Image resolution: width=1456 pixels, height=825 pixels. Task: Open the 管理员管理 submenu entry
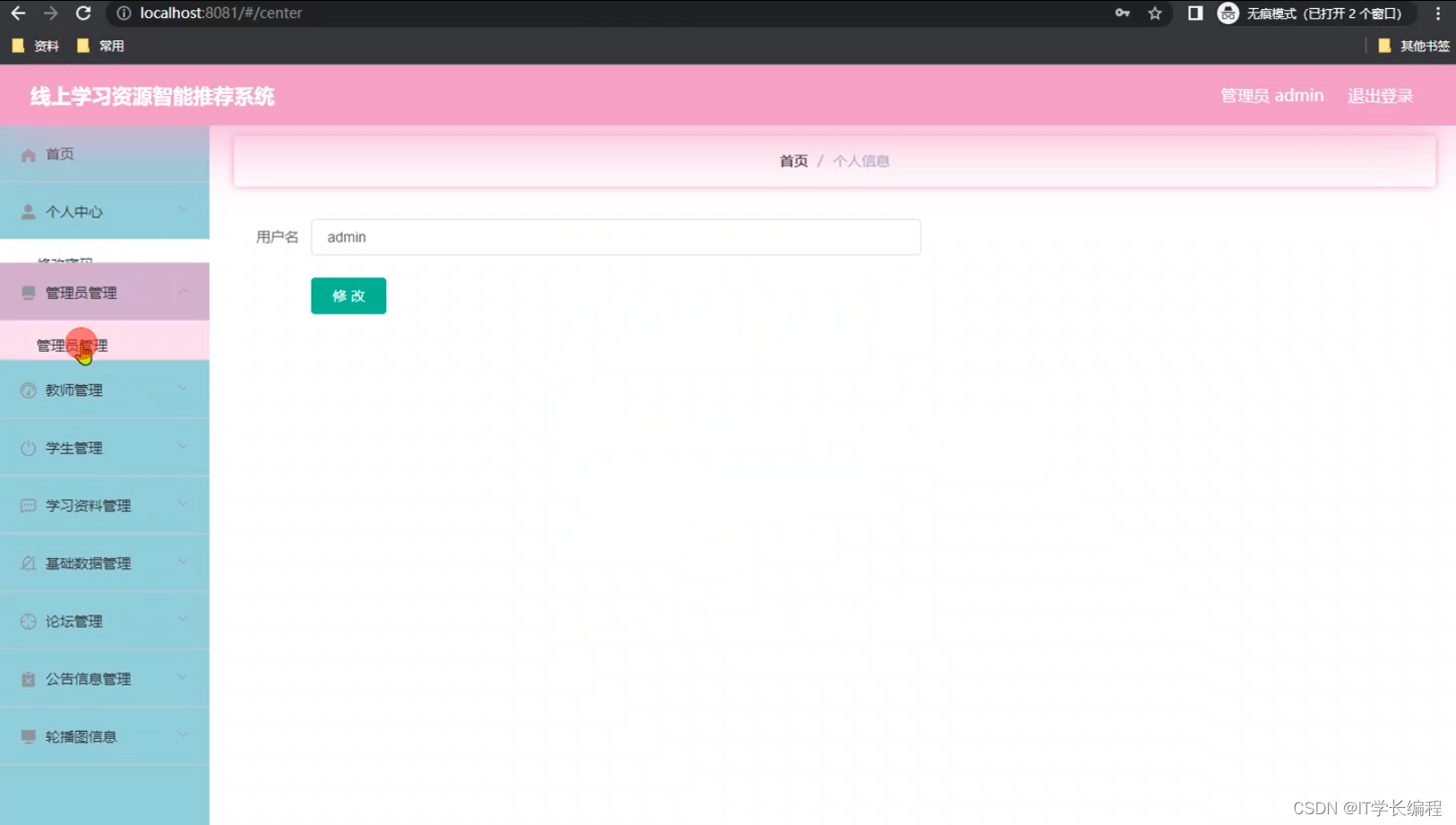click(x=71, y=344)
